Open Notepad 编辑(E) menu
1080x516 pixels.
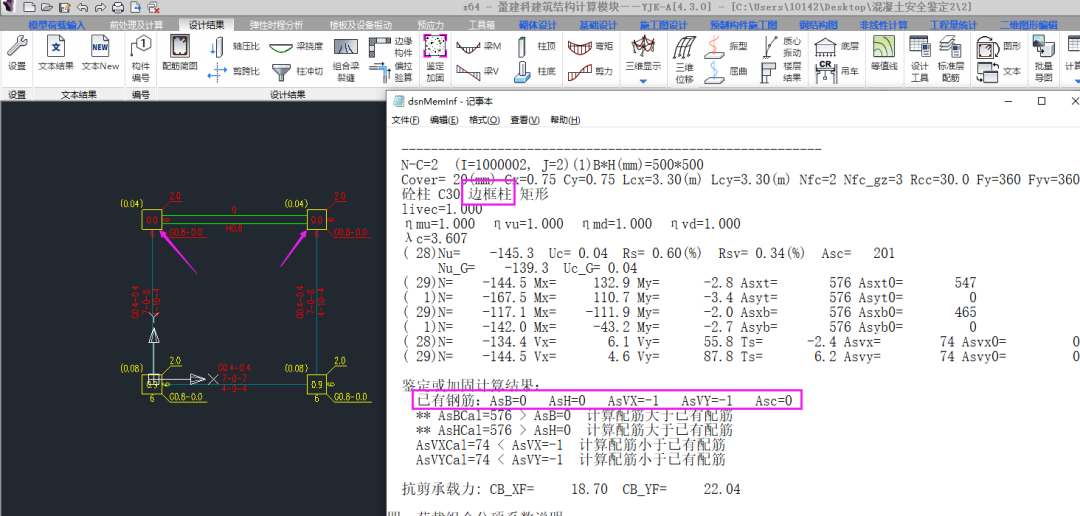(444, 120)
